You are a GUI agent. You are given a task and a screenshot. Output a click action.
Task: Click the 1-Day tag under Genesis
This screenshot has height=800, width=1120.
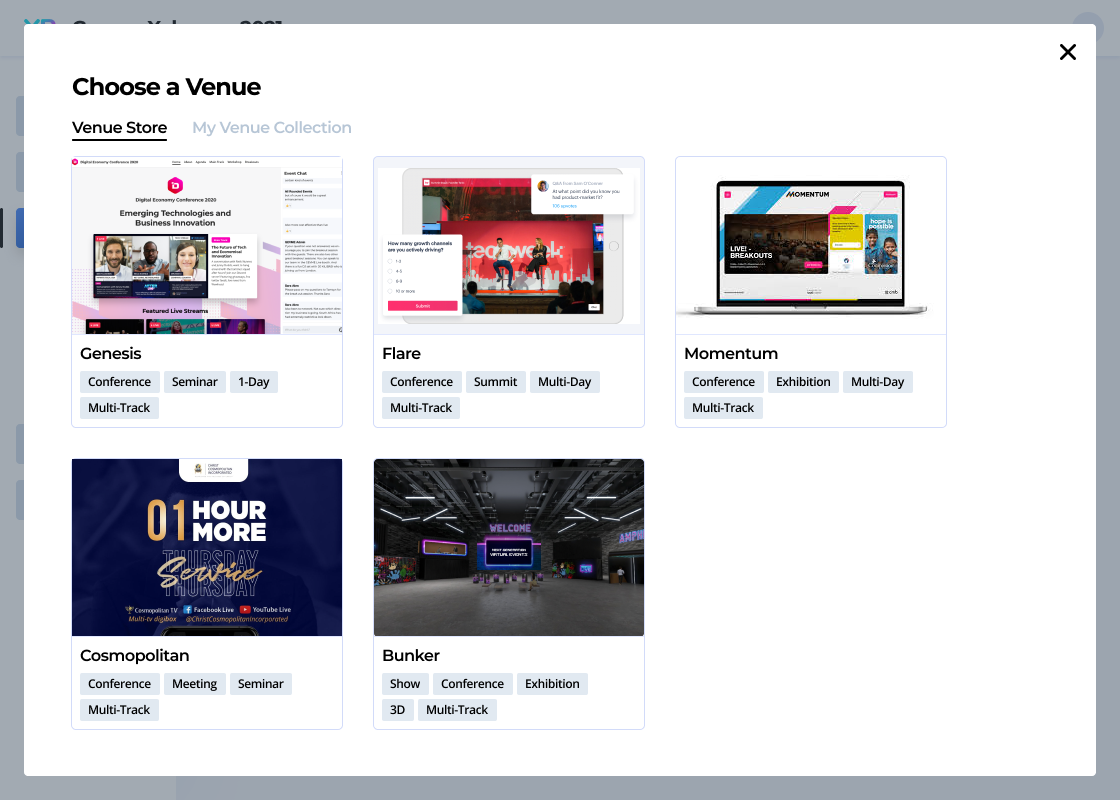[x=253, y=381]
